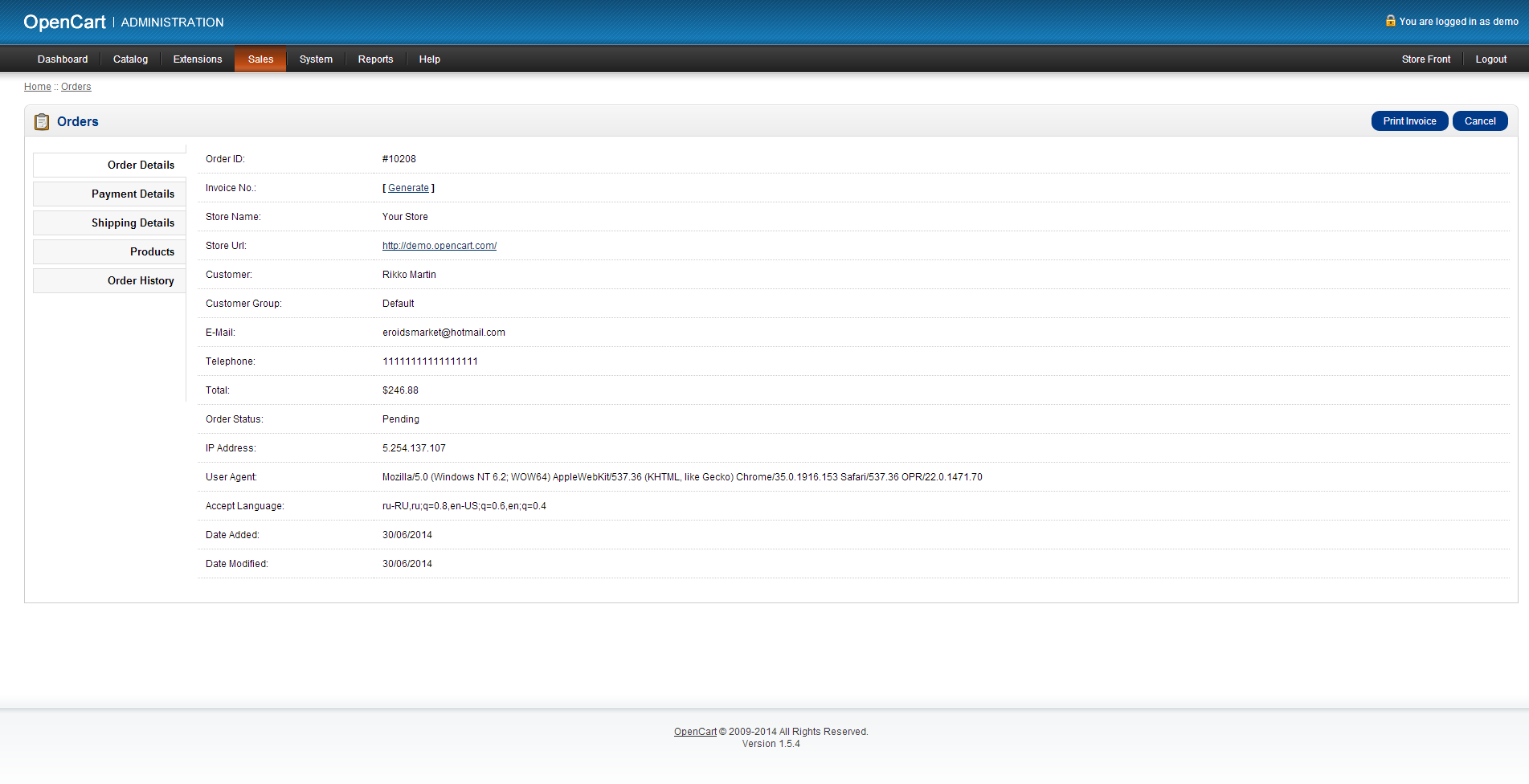The image size is (1529, 784).
Task: Click the Version 1.5.4 footer text
Action: 771,744
